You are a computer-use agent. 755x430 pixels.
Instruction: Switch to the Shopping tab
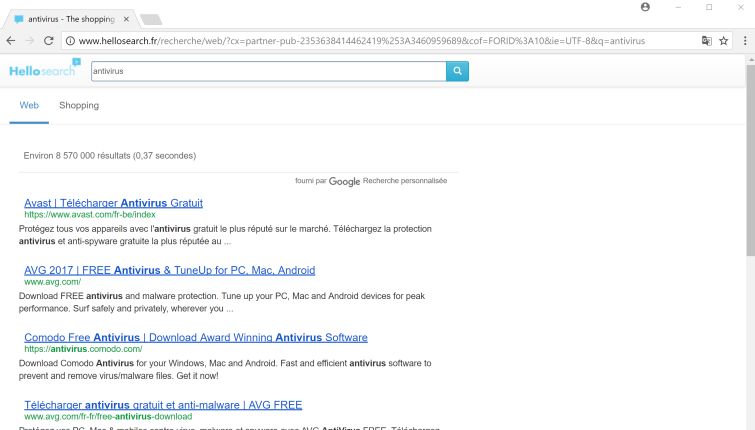[79, 105]
